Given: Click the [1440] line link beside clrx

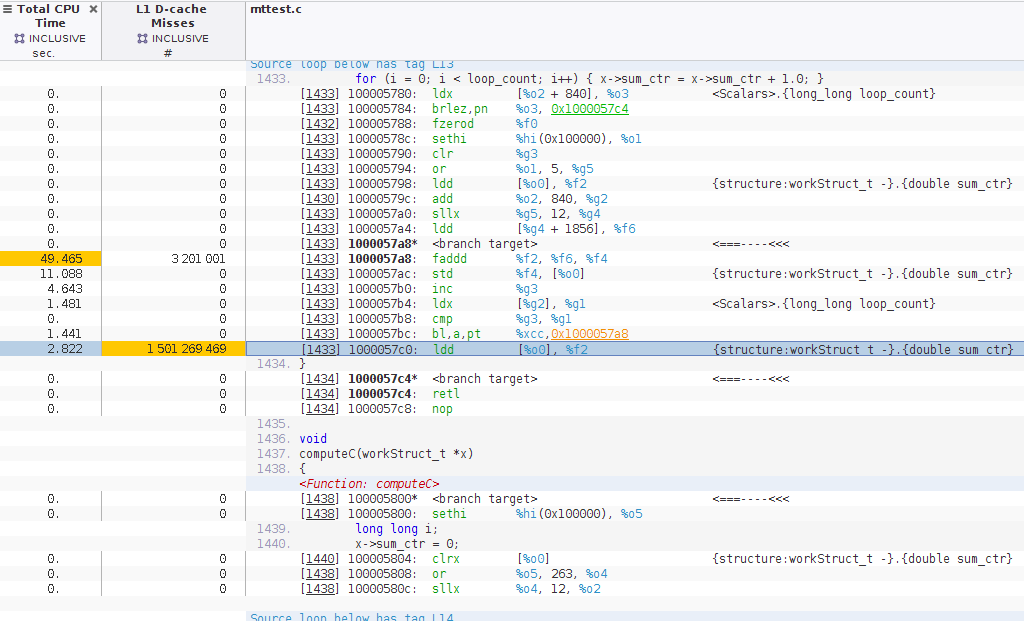Looking at the screenshot, I should [320, 559].
